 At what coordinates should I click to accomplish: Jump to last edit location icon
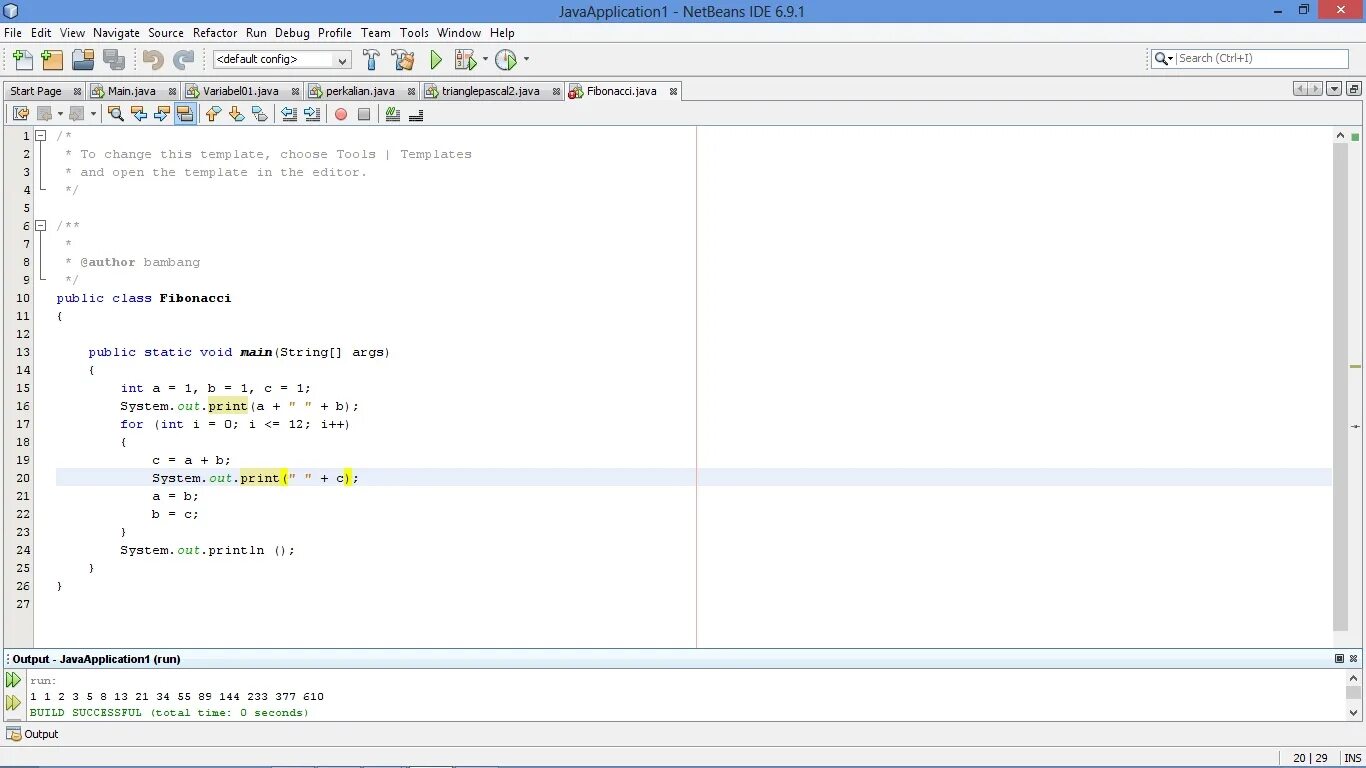[21, 114]
